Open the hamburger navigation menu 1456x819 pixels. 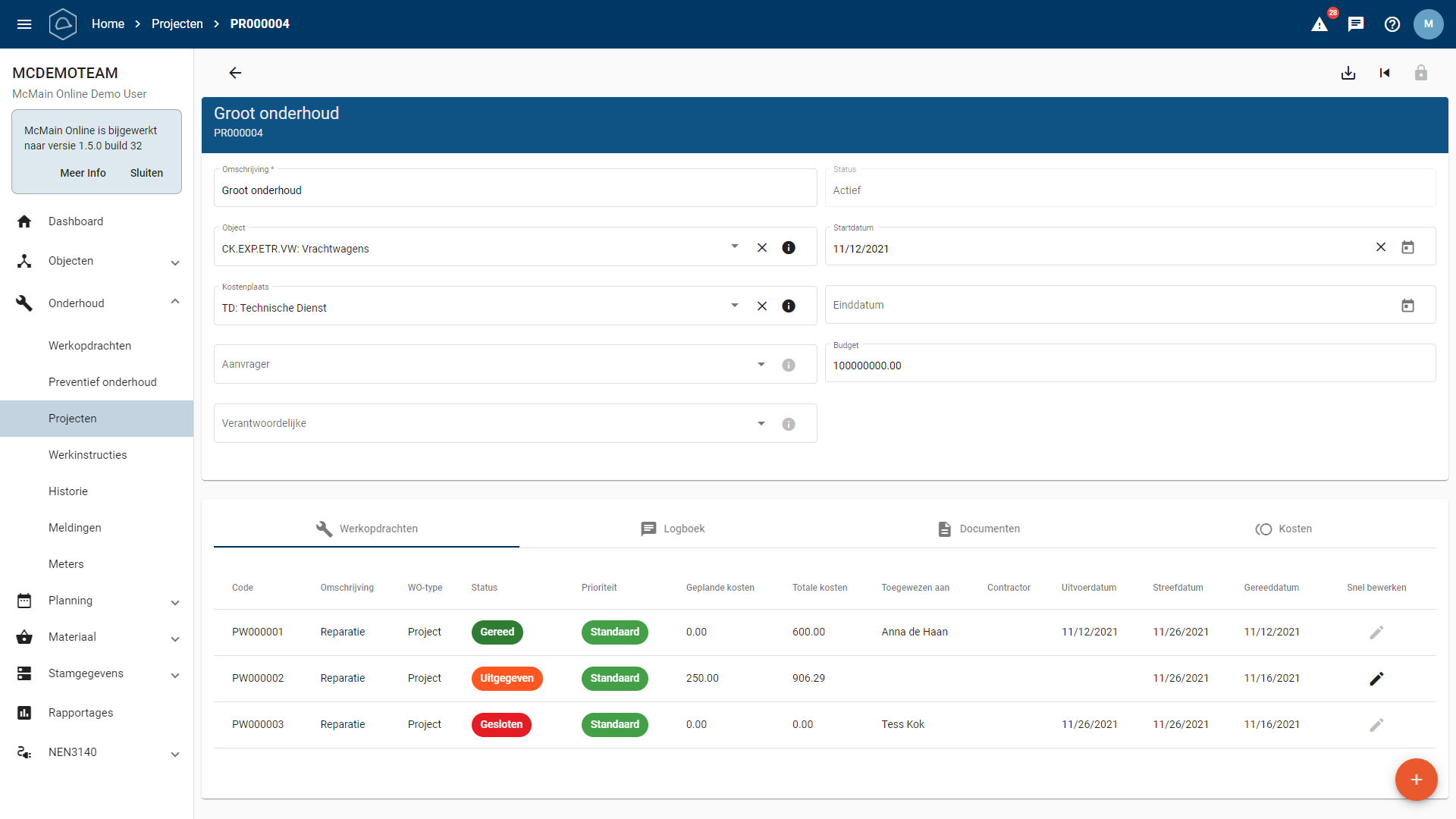point(24,24)
